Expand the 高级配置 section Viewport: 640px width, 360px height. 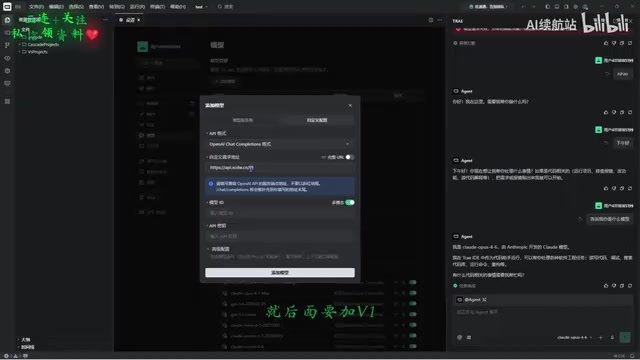pyautogui.click(x=219, y=249)
